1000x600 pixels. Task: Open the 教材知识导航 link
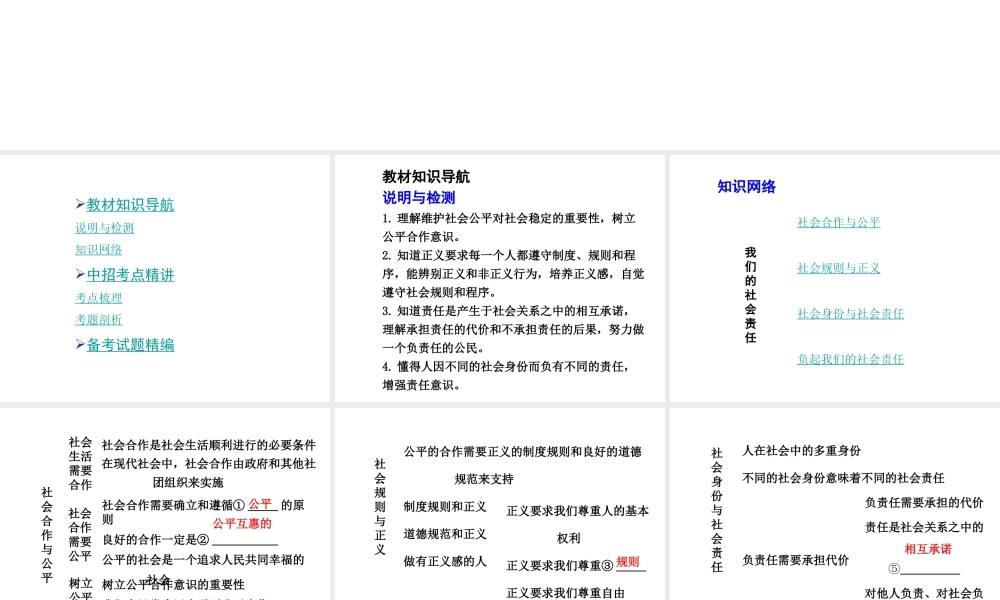(x=130, y=205)
